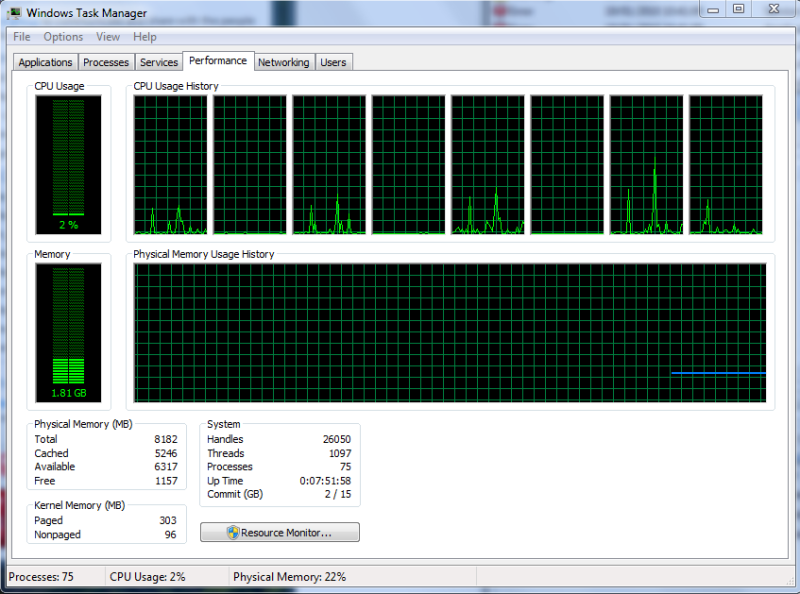Open the File menu
The height and width of the screenshot is (594, 800).
pyautogui.click(x=21, y=37)
